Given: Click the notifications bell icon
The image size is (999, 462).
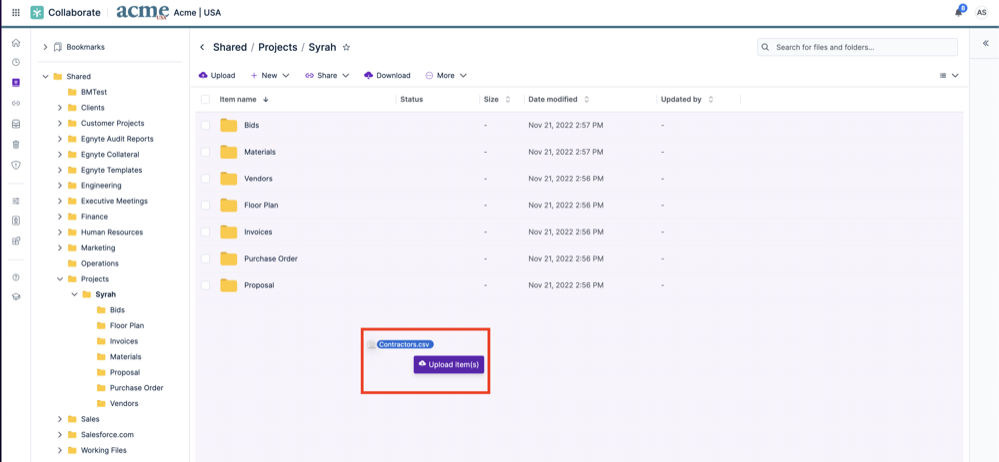Looking at the screenshot, I should tap(959, 12).
